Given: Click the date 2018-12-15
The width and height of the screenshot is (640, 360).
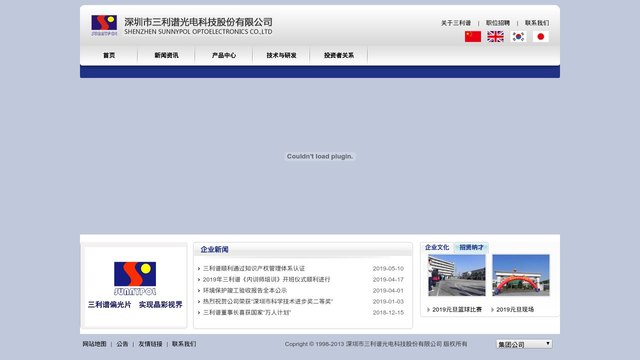Looking at the screenshot, I should click(388, 313).
